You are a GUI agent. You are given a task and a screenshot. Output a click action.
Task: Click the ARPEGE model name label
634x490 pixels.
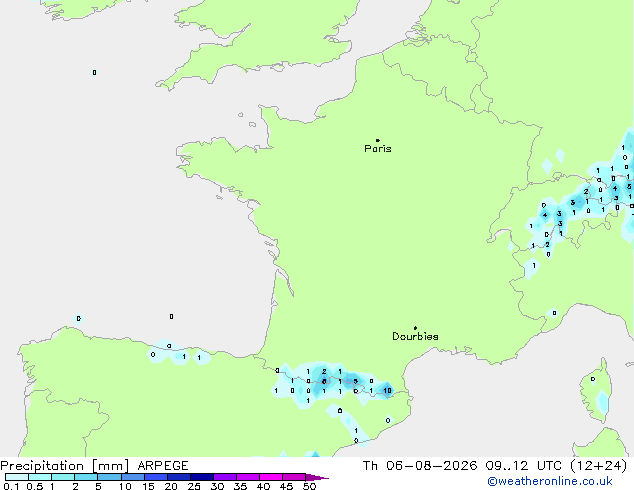click(x=163, y=466)
